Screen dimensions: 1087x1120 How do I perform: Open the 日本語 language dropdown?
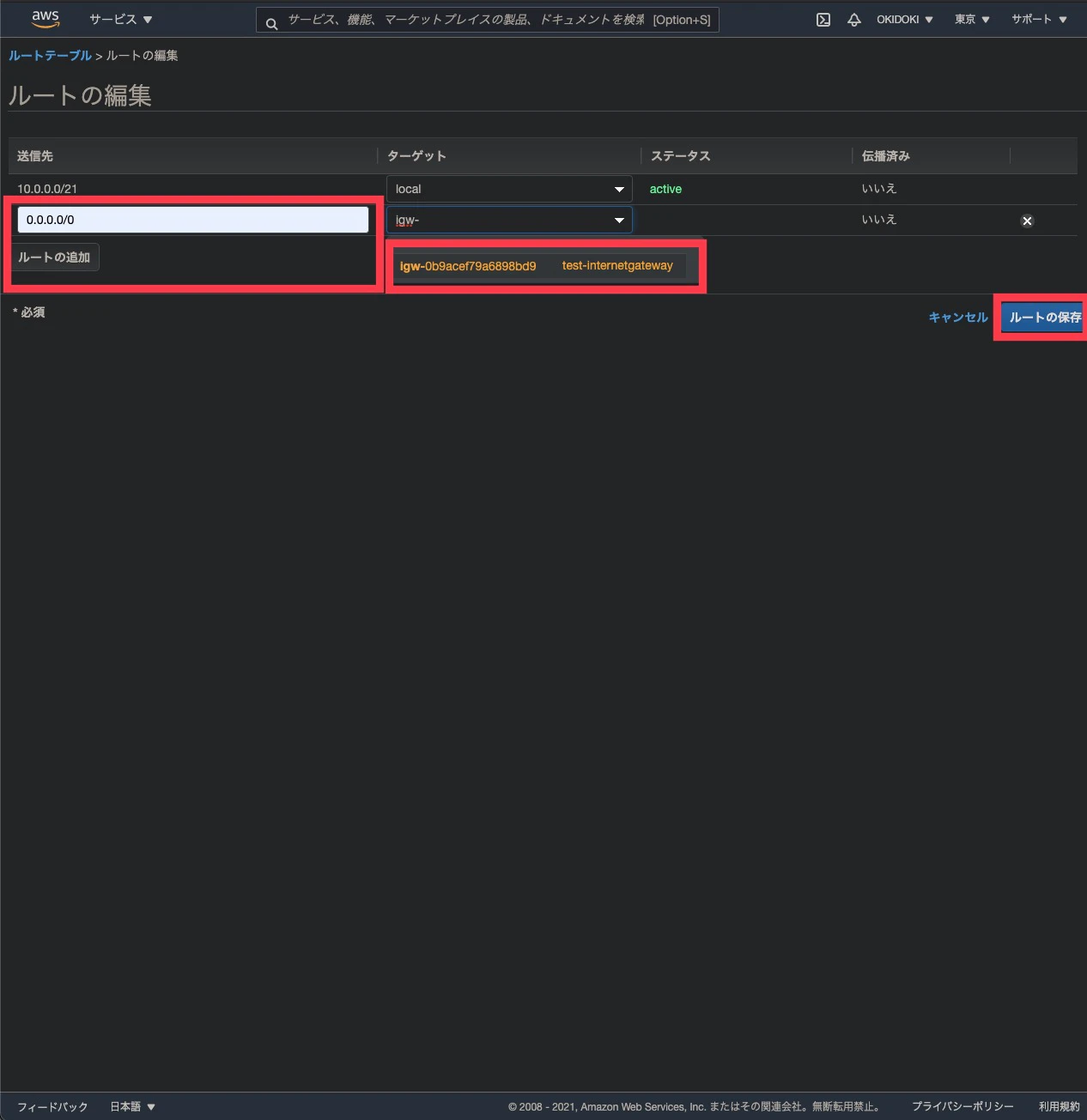[x=132, y=1106]
